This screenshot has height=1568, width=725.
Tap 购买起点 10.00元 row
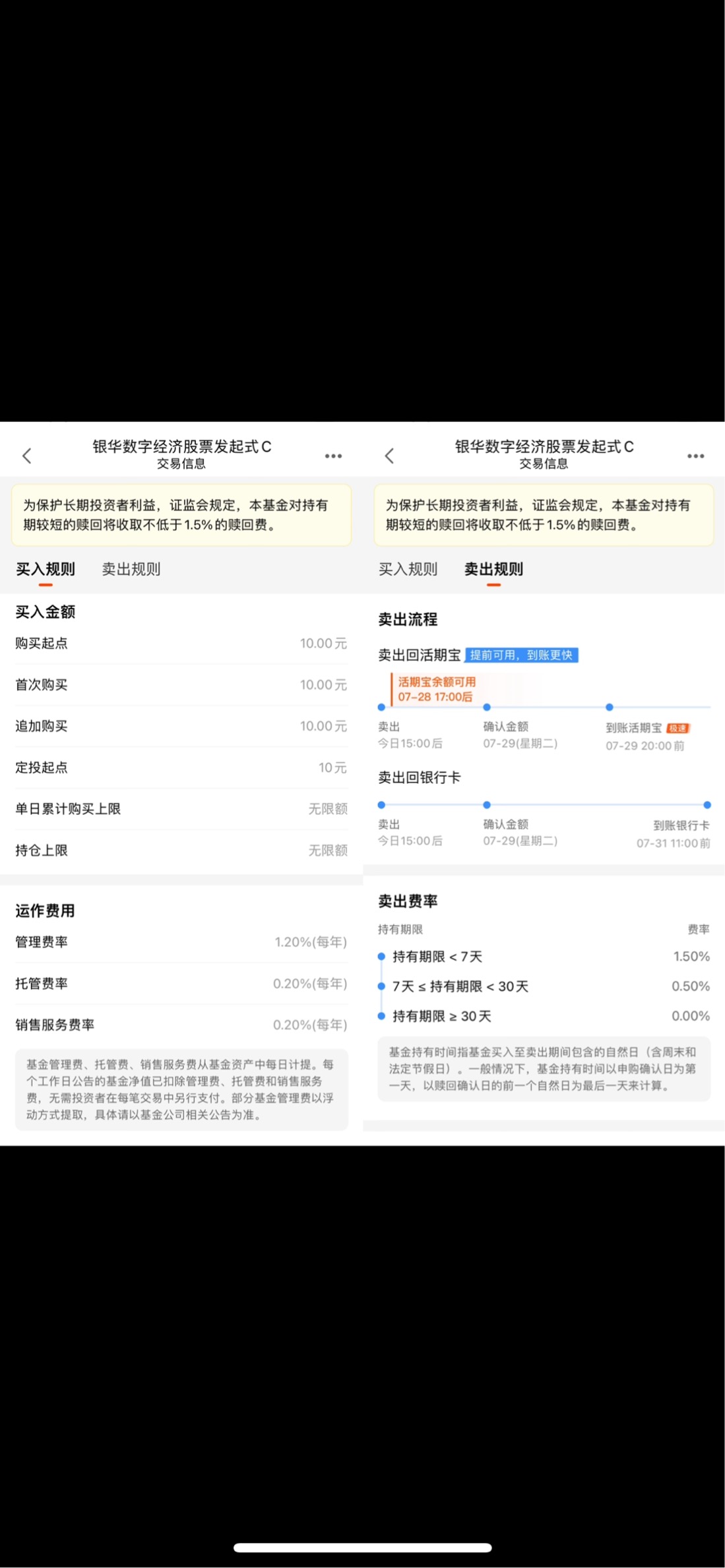181,644
